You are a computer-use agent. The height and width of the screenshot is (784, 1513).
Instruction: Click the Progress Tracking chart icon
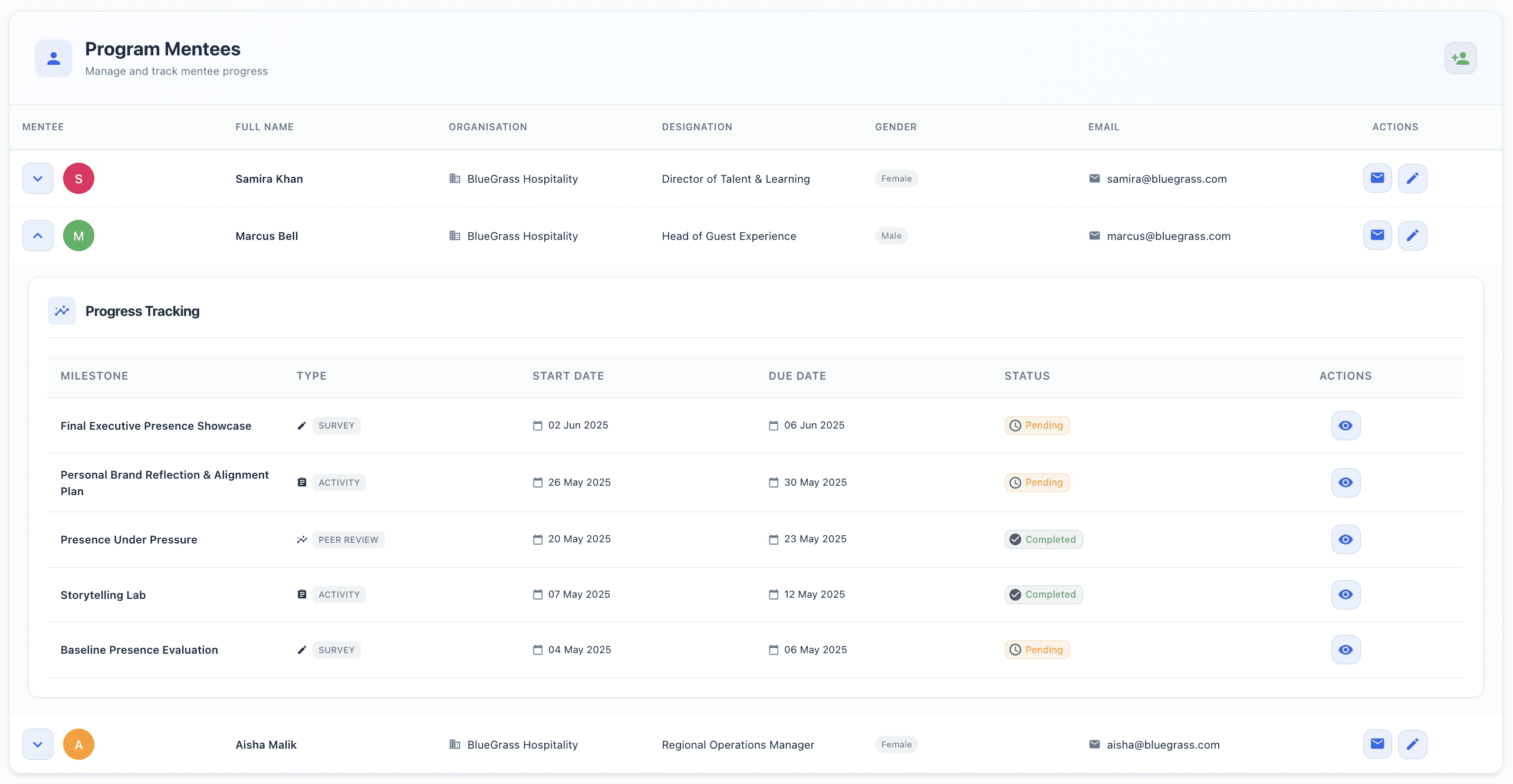pos(62,311)
